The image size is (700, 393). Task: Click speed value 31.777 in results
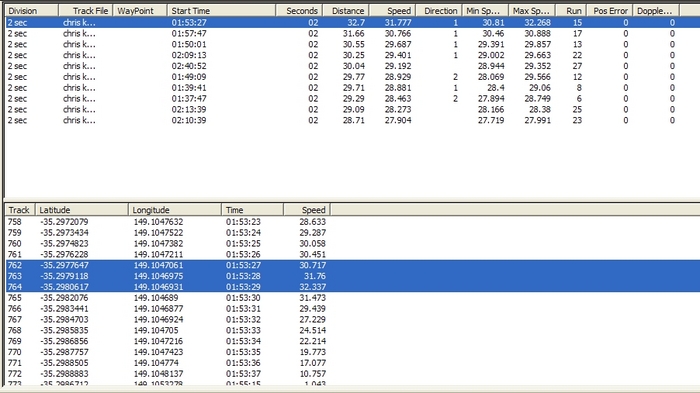[x=398, y=22]
